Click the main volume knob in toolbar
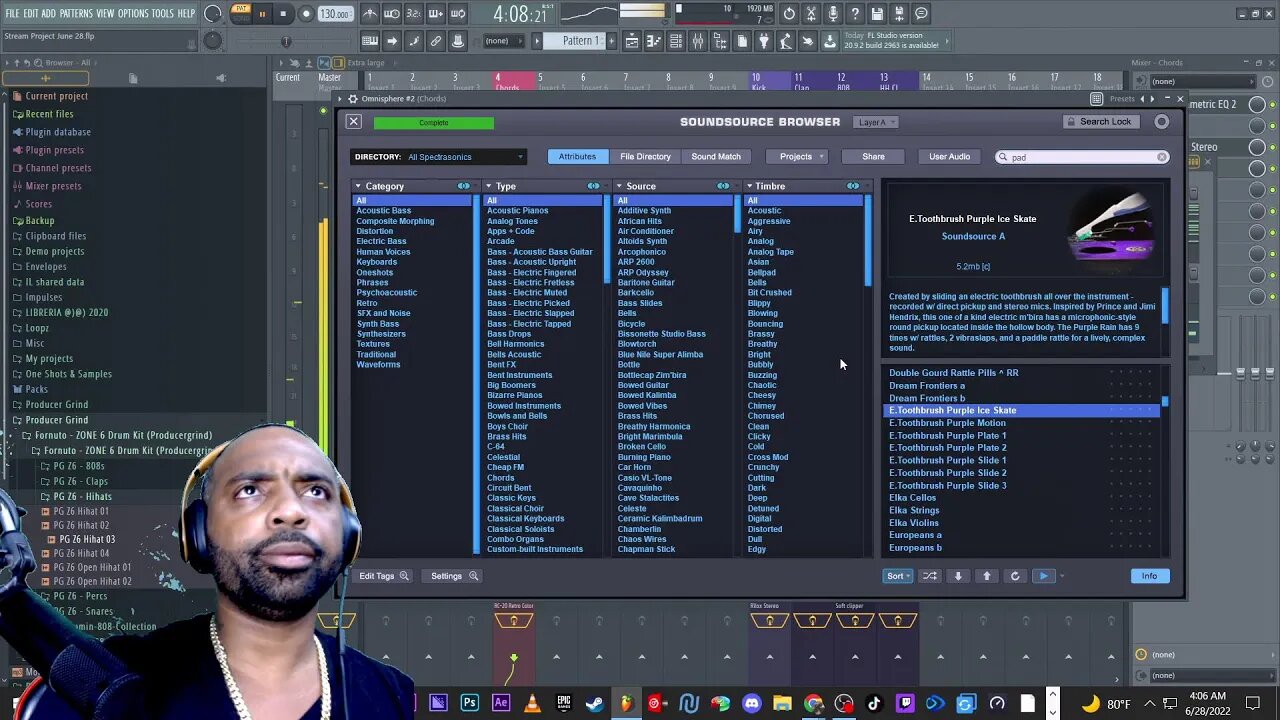Viewport: 1280px width, 720px height. 212,14
